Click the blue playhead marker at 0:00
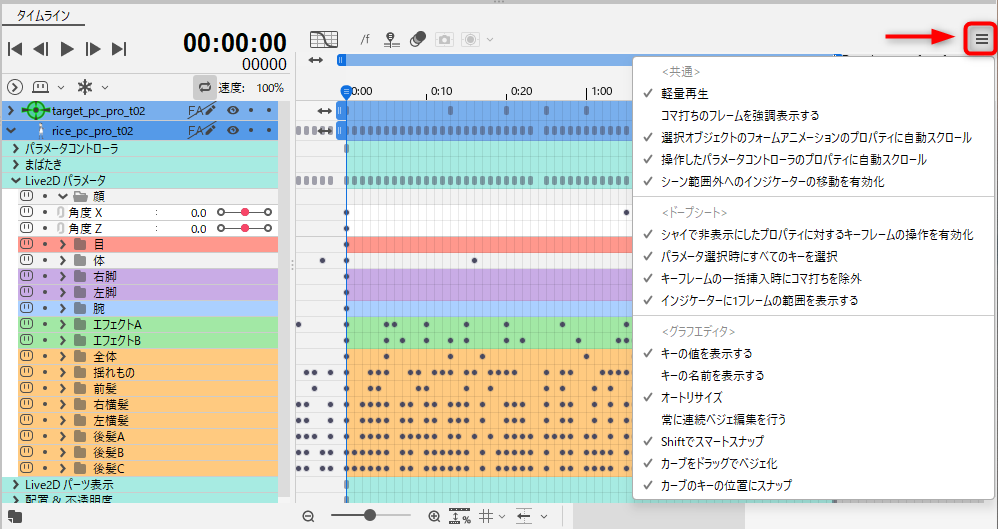 click(x=346, y=92)
